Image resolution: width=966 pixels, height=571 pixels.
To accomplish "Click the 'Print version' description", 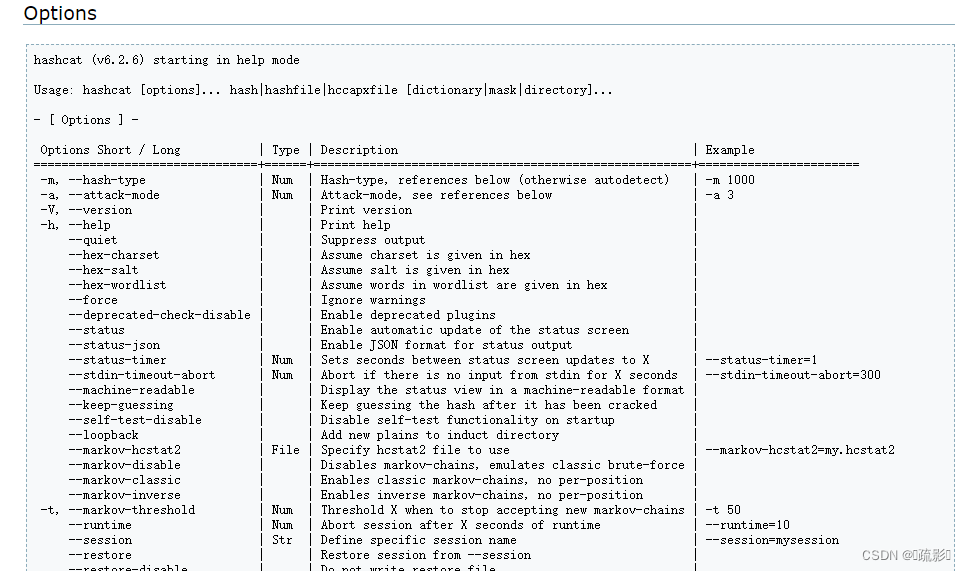I will [x=366, y=210].
